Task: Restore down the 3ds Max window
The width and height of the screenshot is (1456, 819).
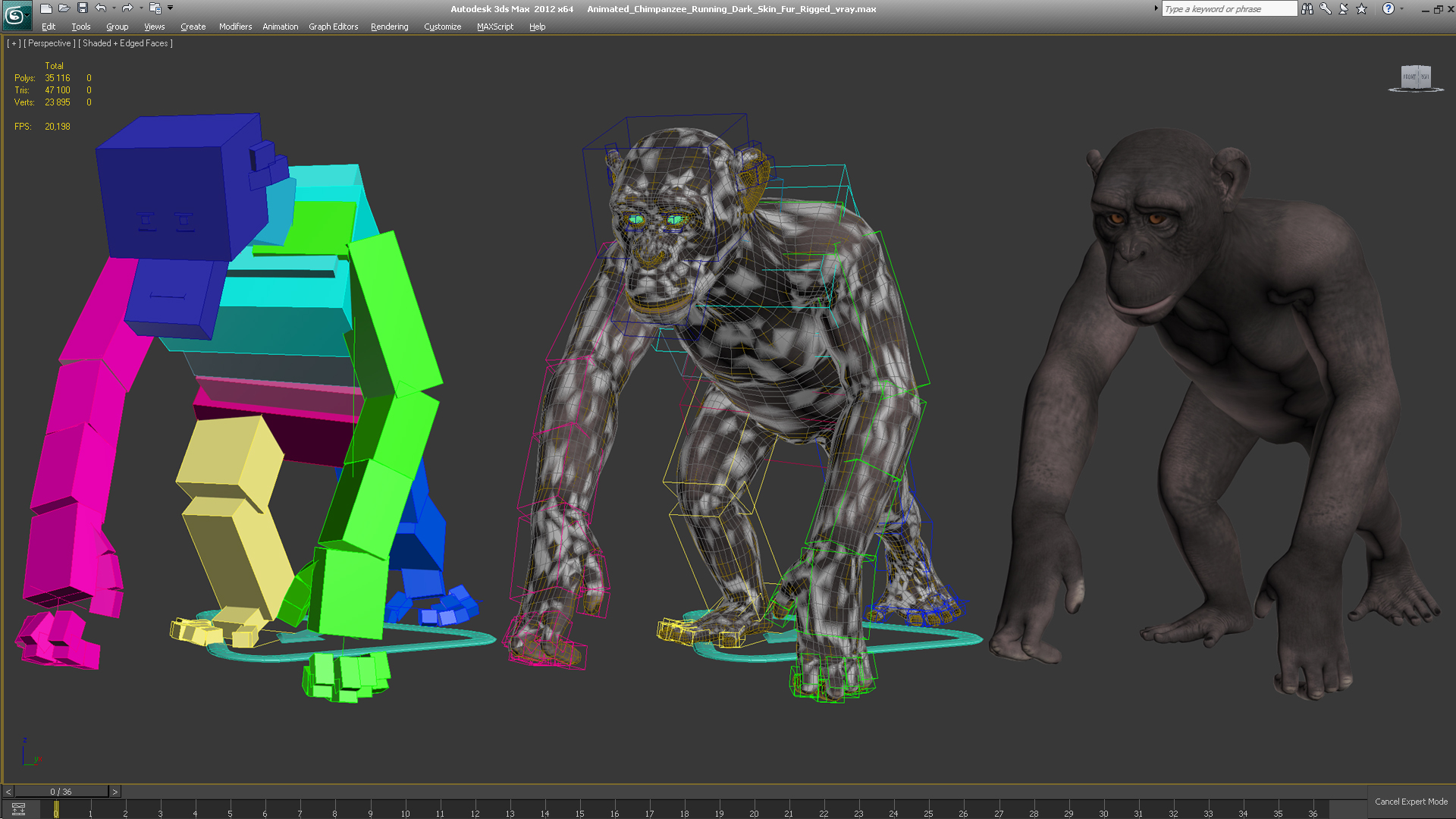Action: pyautogui.click(x=1438, y=9)
